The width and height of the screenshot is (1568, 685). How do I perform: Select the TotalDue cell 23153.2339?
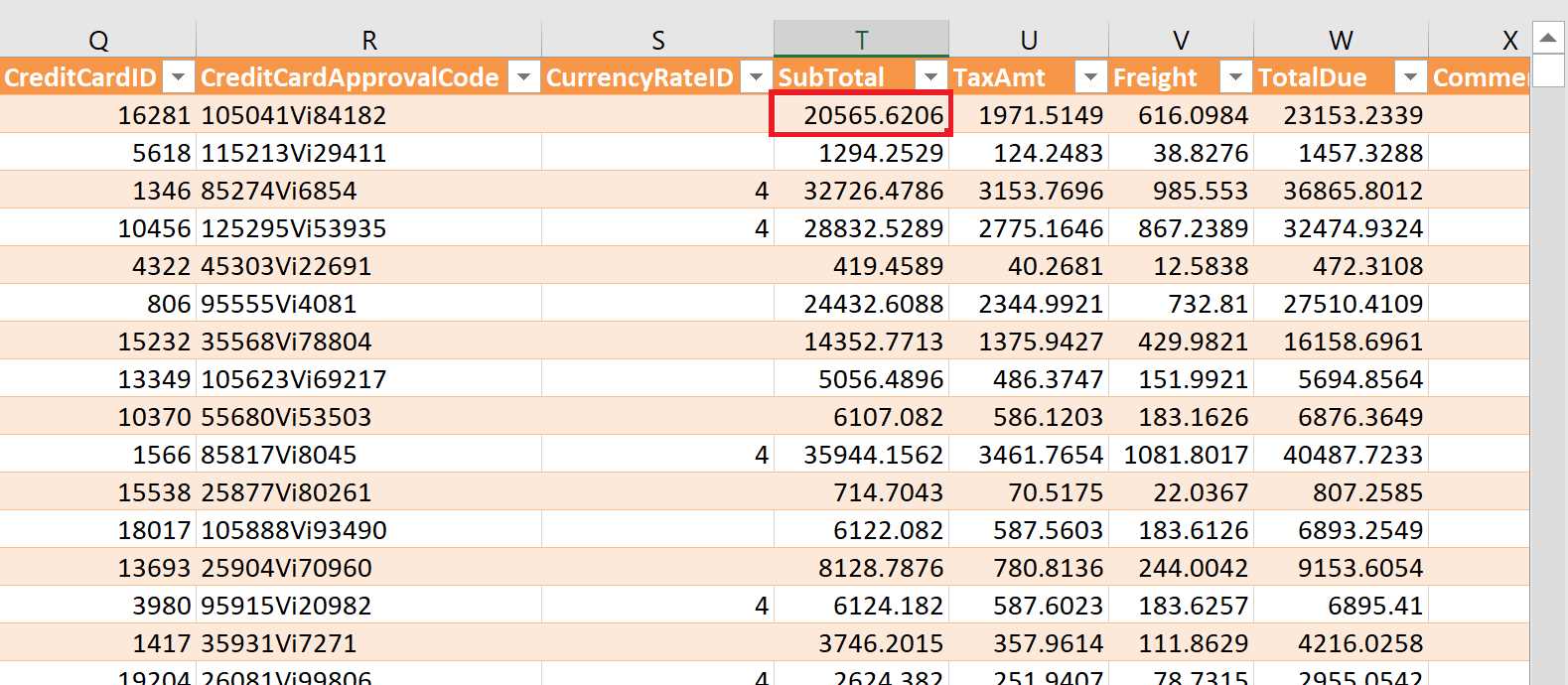tap(1341, 114)
